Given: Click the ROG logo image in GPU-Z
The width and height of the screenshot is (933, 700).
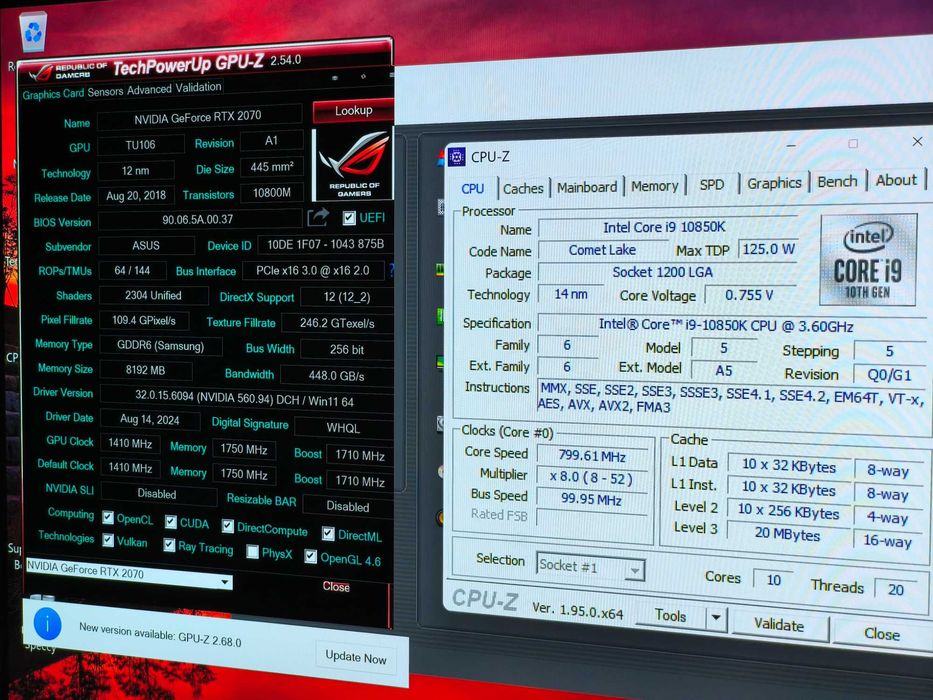Looking at the screenshot, I should 353,164.
